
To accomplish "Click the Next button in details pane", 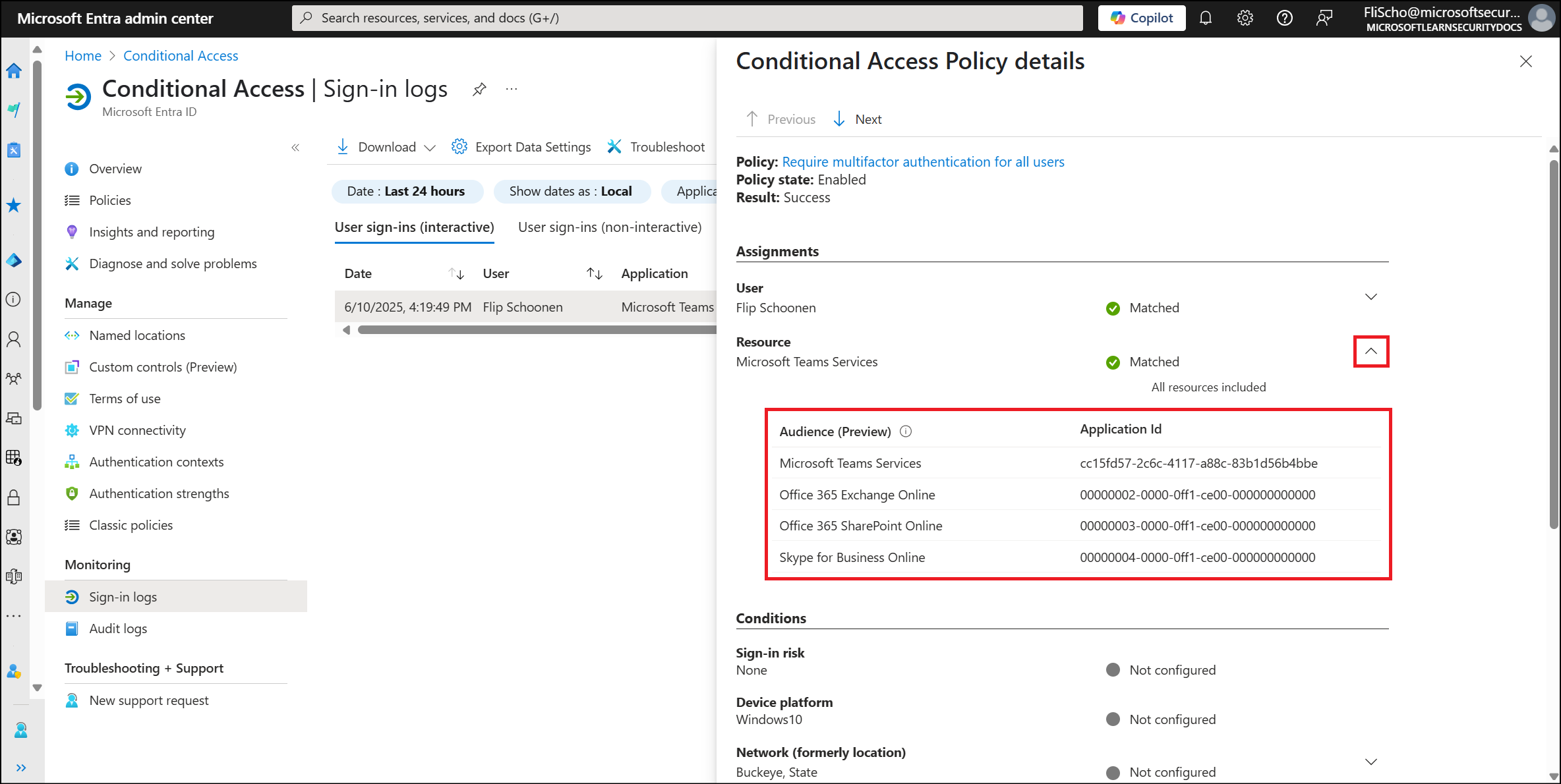I will click(858, 119).
